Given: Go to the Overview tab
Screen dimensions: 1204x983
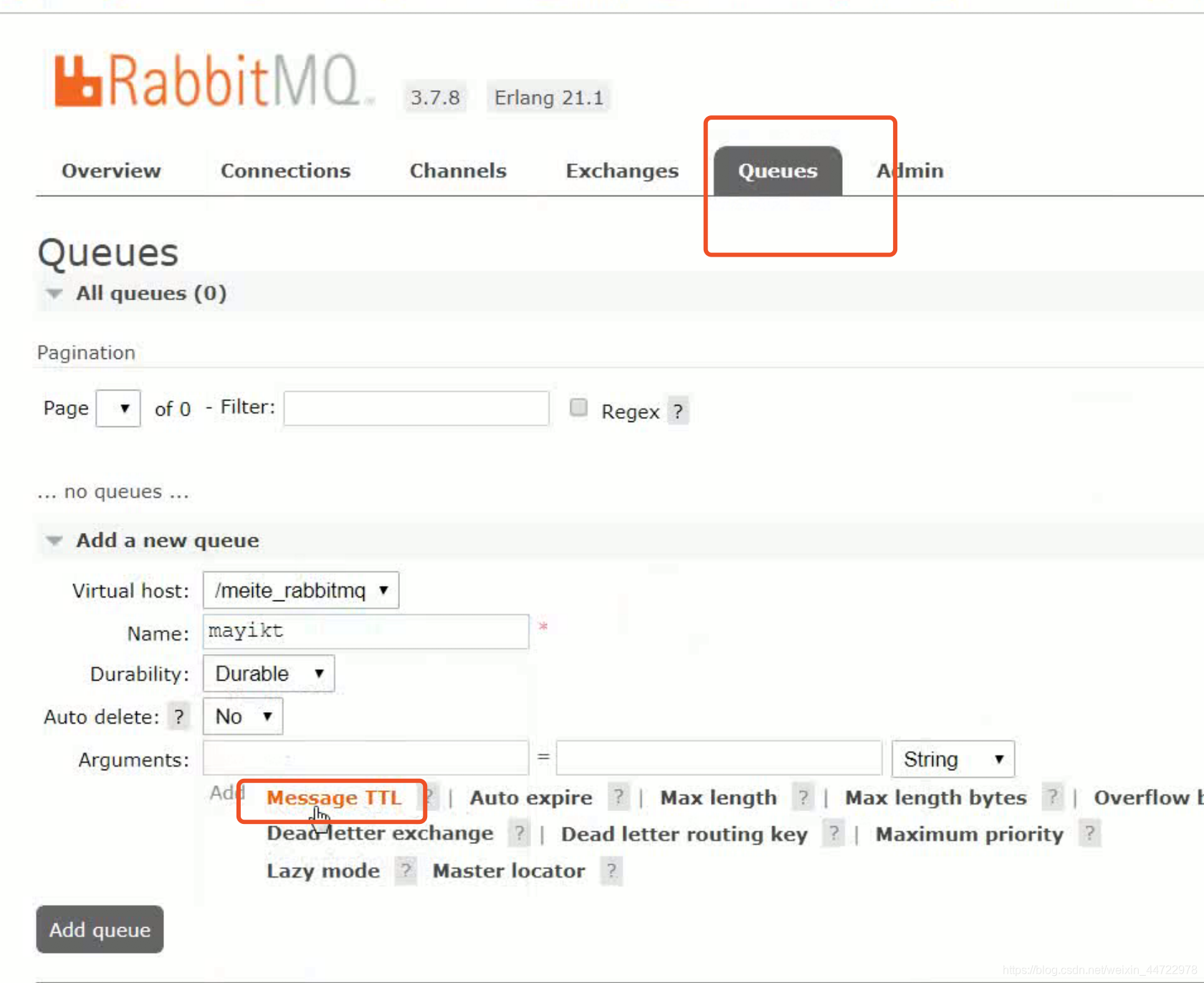Looking at the screenshot, I should 111,171.
